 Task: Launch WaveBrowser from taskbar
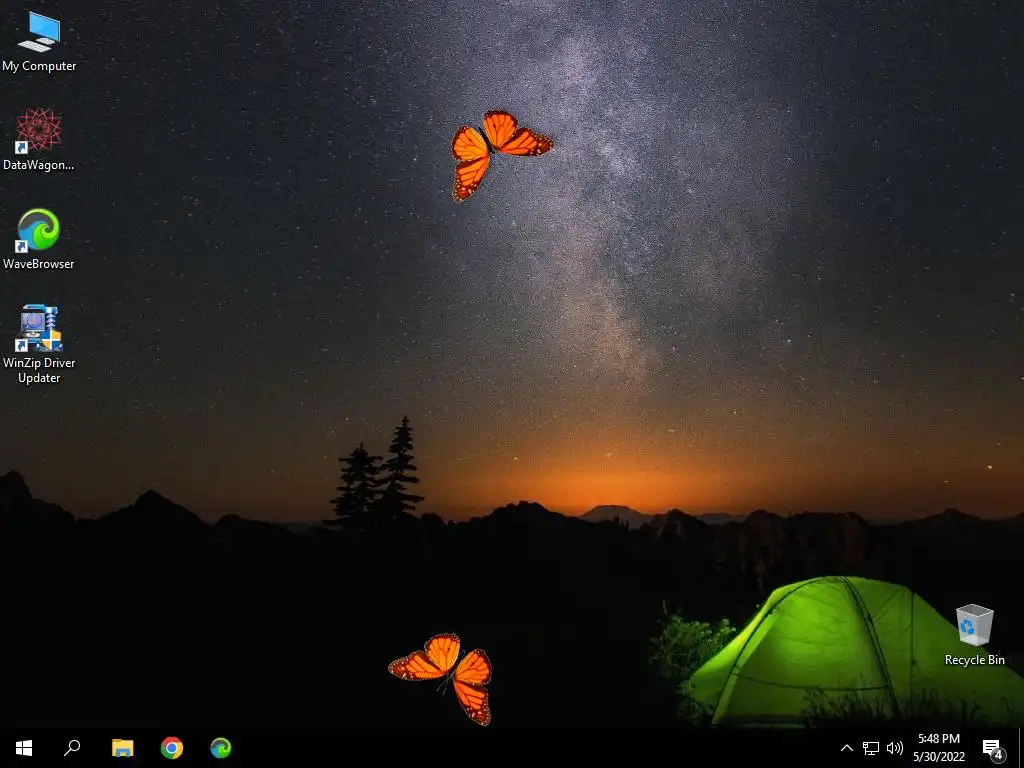click(221, 748)
